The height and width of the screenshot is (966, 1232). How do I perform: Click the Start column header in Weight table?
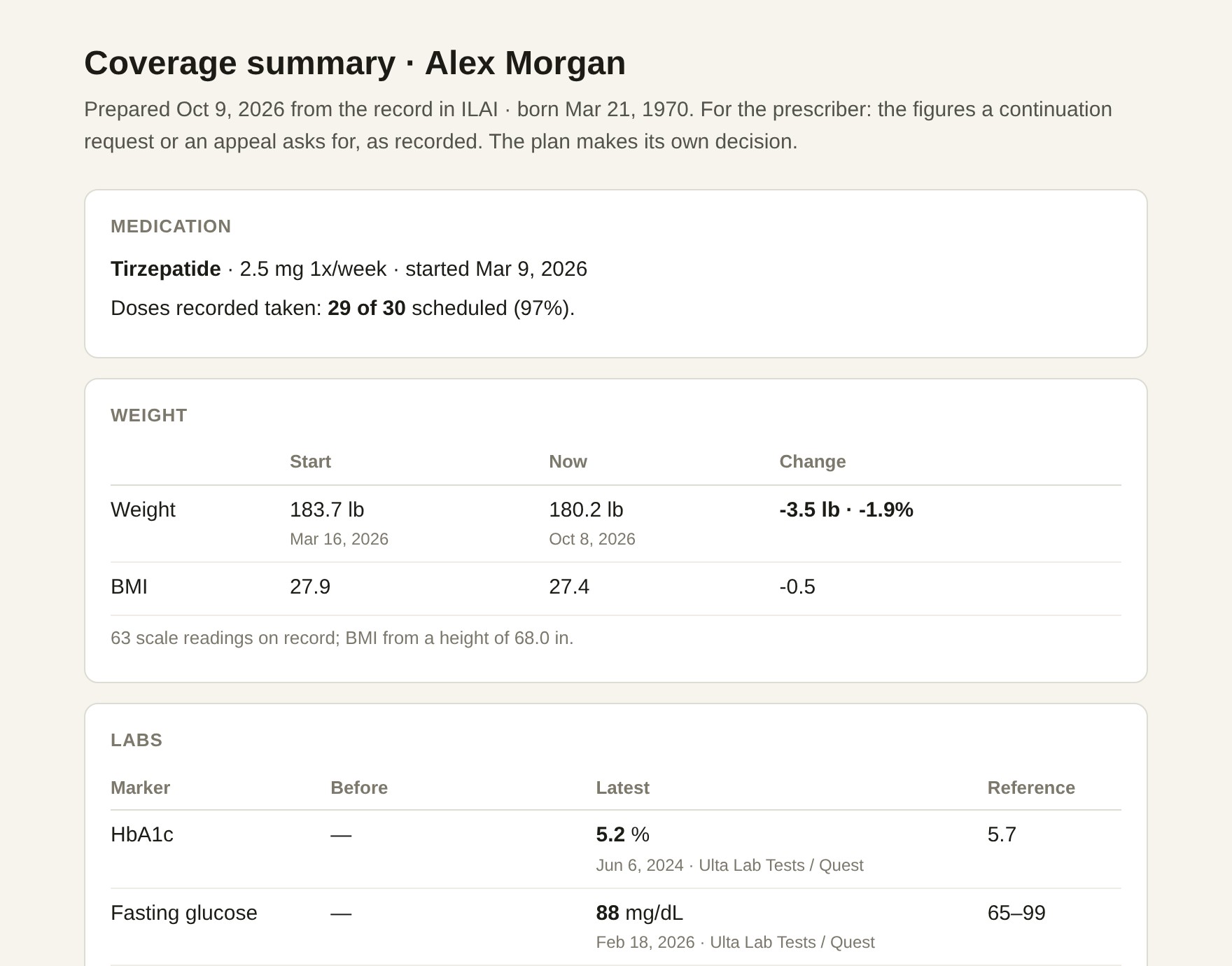click(x=310, y=461)
